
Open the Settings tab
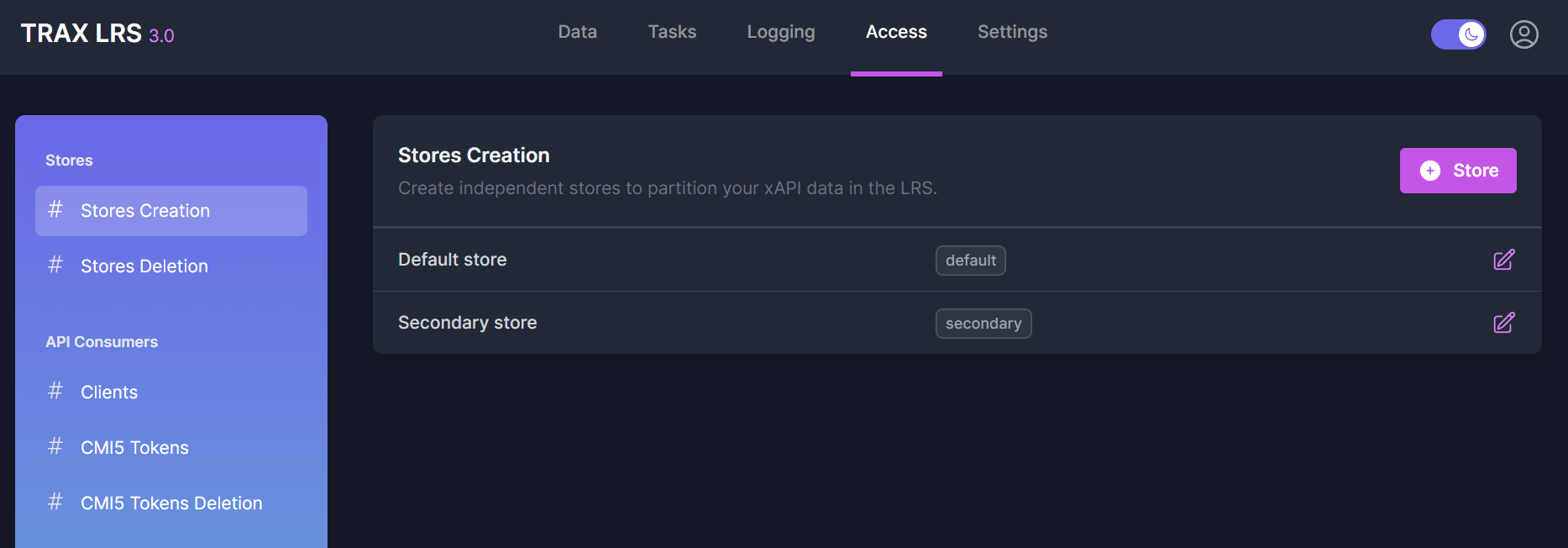click(1012, 32)
